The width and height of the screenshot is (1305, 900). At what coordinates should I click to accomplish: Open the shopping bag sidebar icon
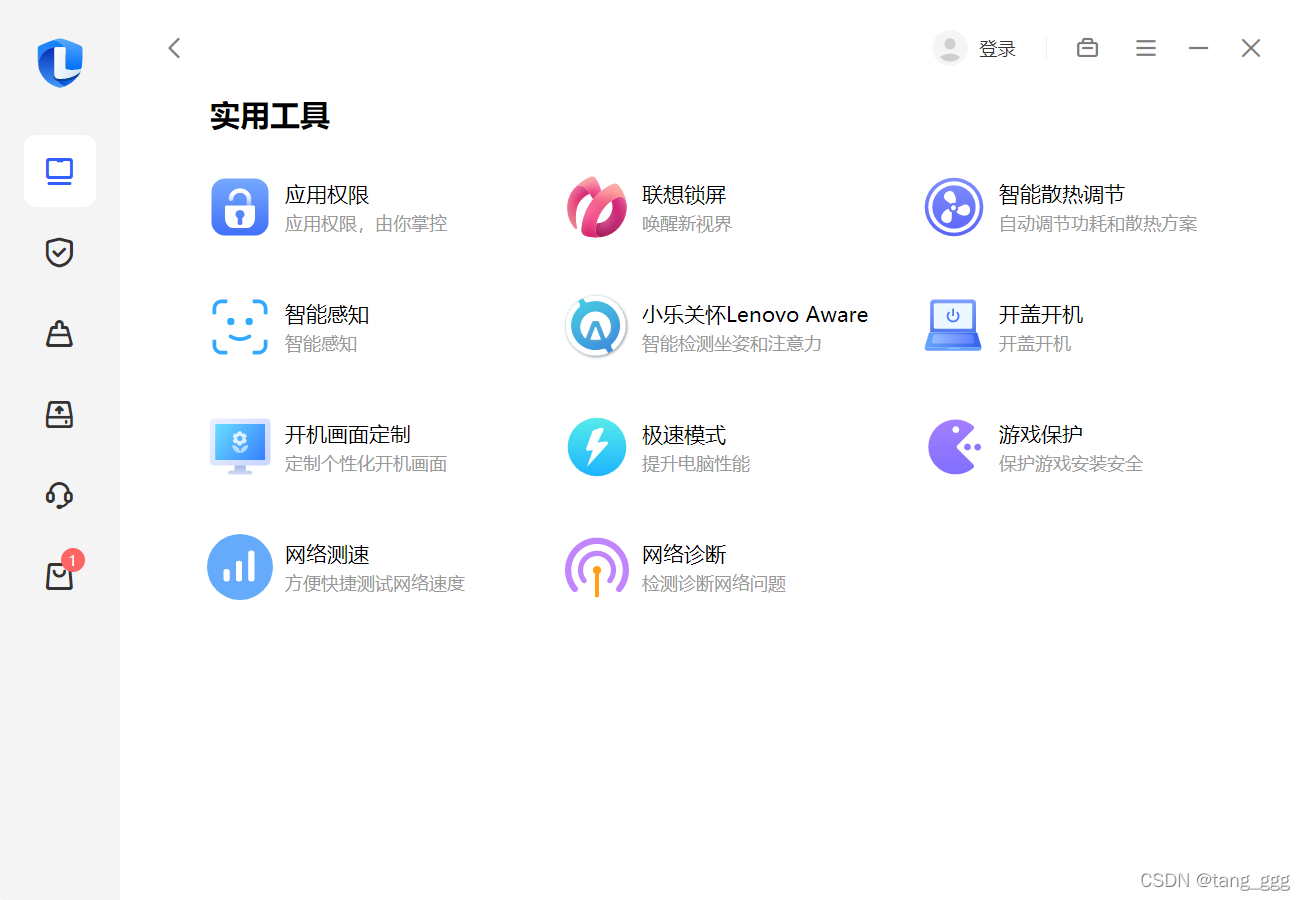60,576
